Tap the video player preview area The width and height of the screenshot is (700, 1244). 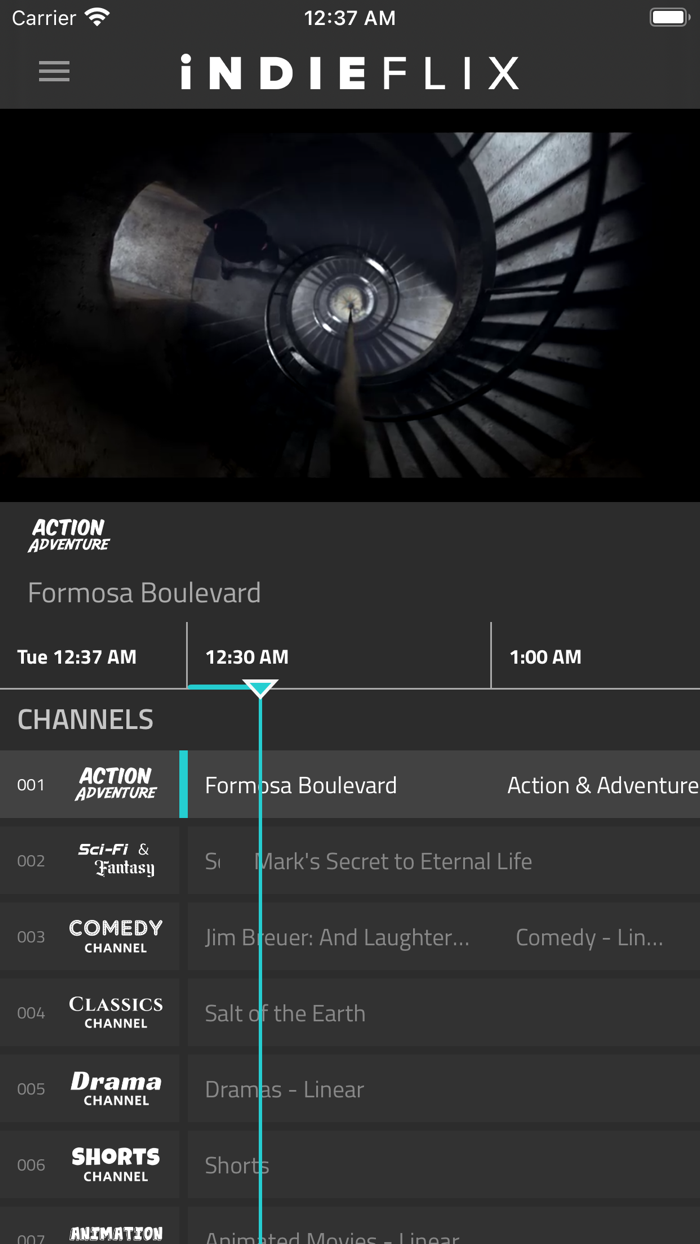point(350,305)
